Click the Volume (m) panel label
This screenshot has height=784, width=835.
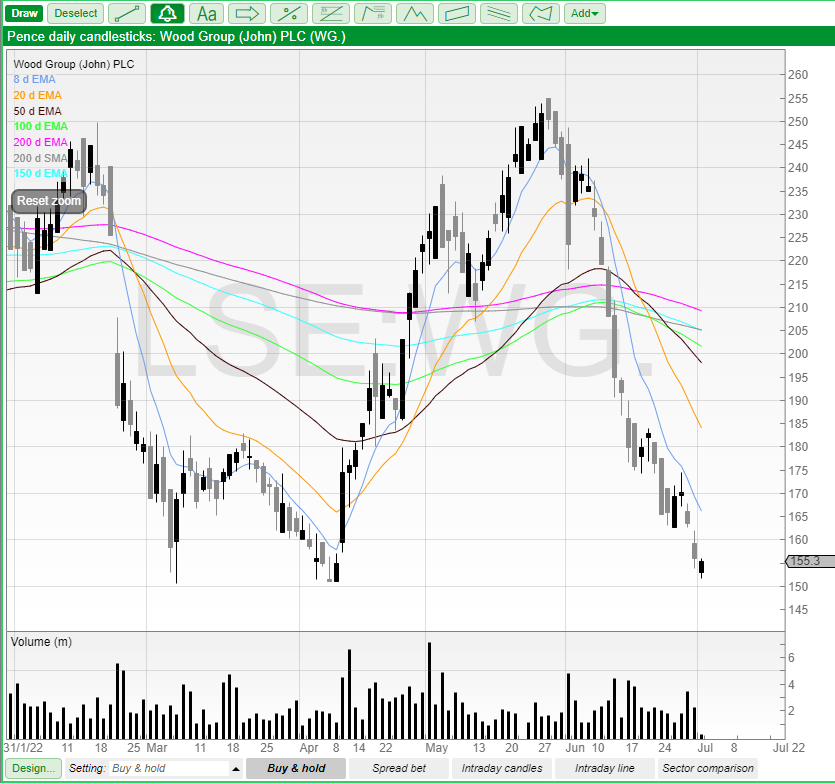point(41,642)
